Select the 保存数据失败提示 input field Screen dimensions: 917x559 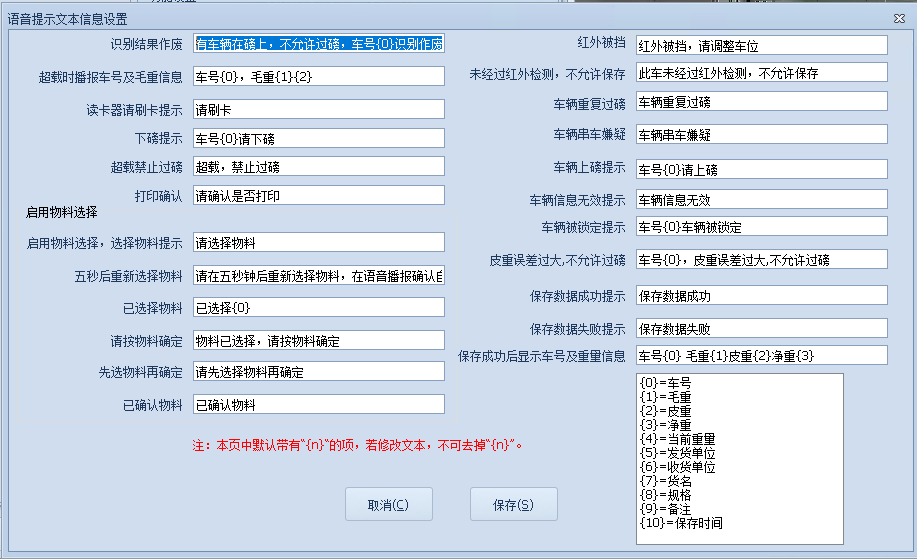click(x=761, y=328)
